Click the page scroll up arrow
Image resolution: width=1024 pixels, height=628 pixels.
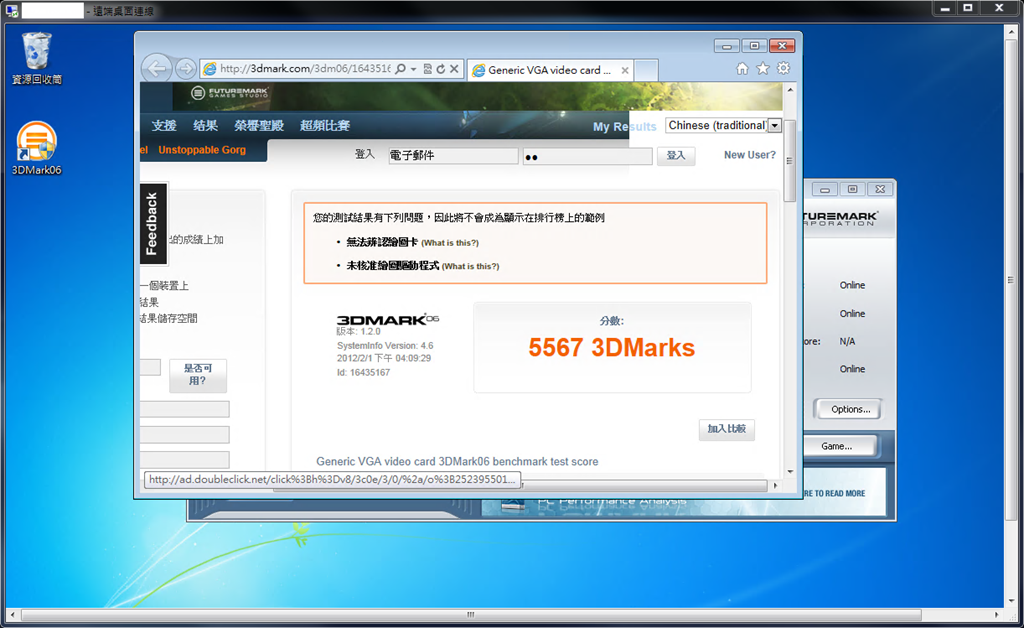[x=790, y=89]
